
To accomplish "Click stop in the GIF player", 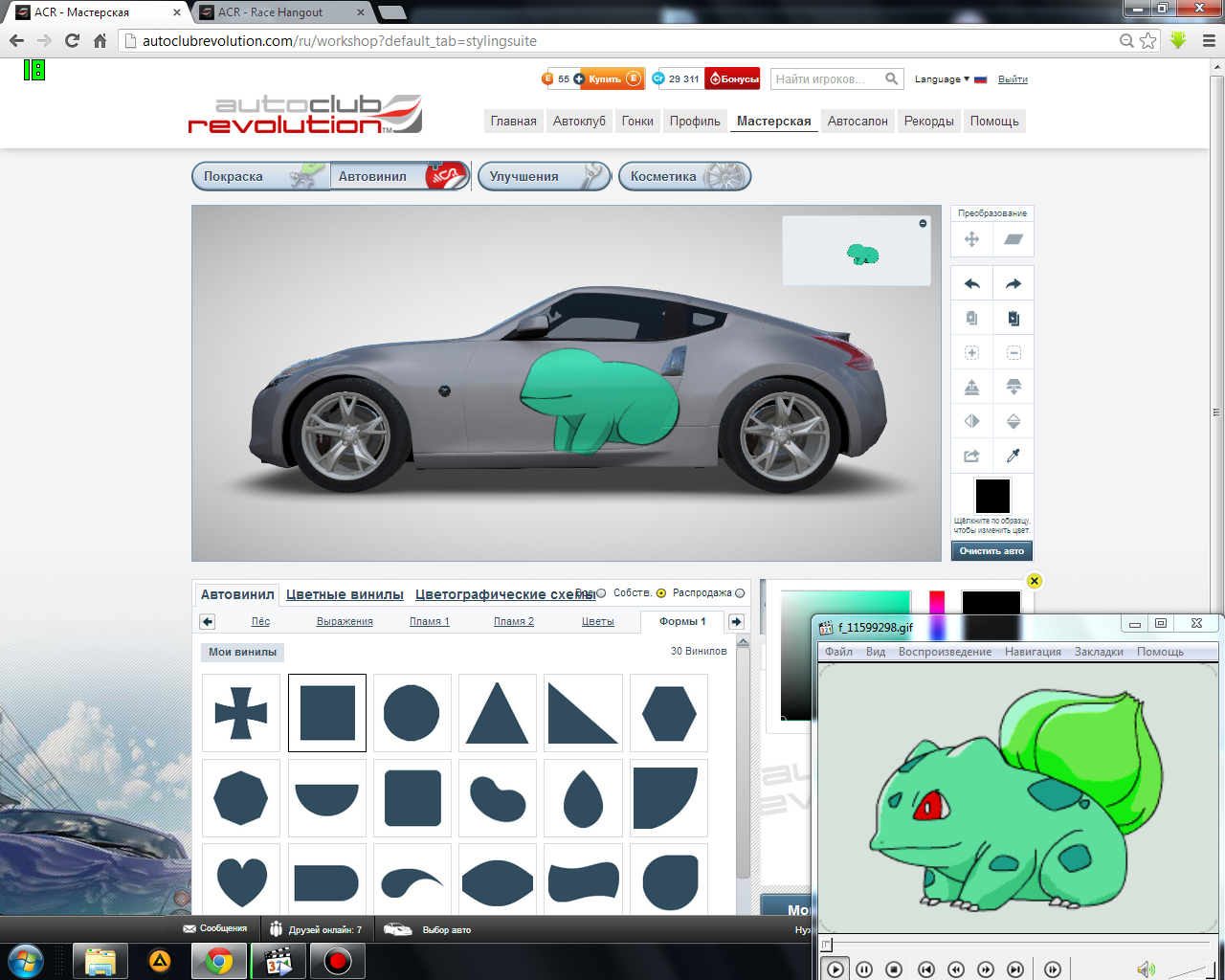I will 894,969.
